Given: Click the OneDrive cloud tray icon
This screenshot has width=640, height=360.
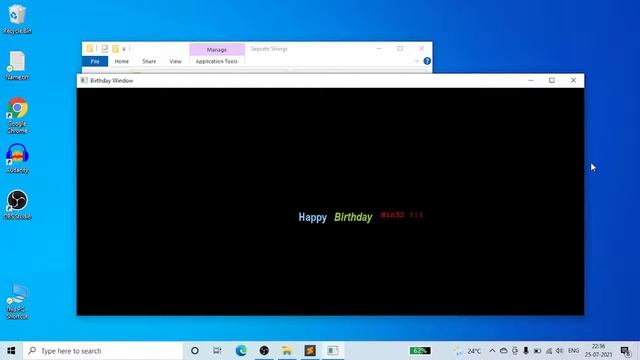Looking at the screenshot, I should pyautogui.click(x=504, y=351).
